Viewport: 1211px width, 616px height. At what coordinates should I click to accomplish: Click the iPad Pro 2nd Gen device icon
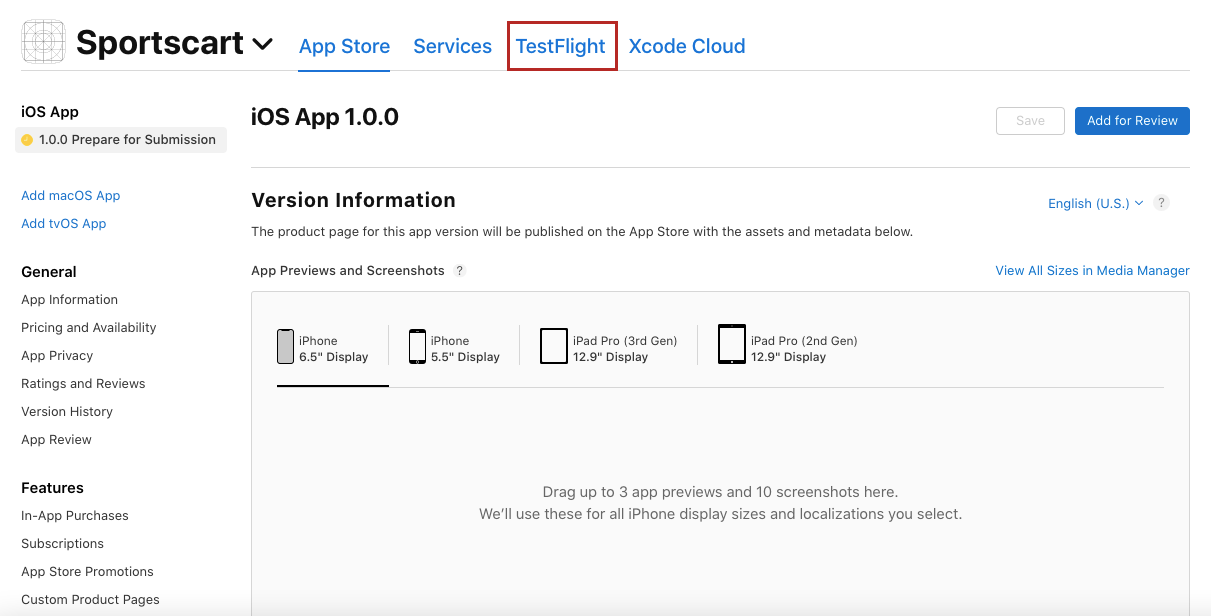point(732,345)
